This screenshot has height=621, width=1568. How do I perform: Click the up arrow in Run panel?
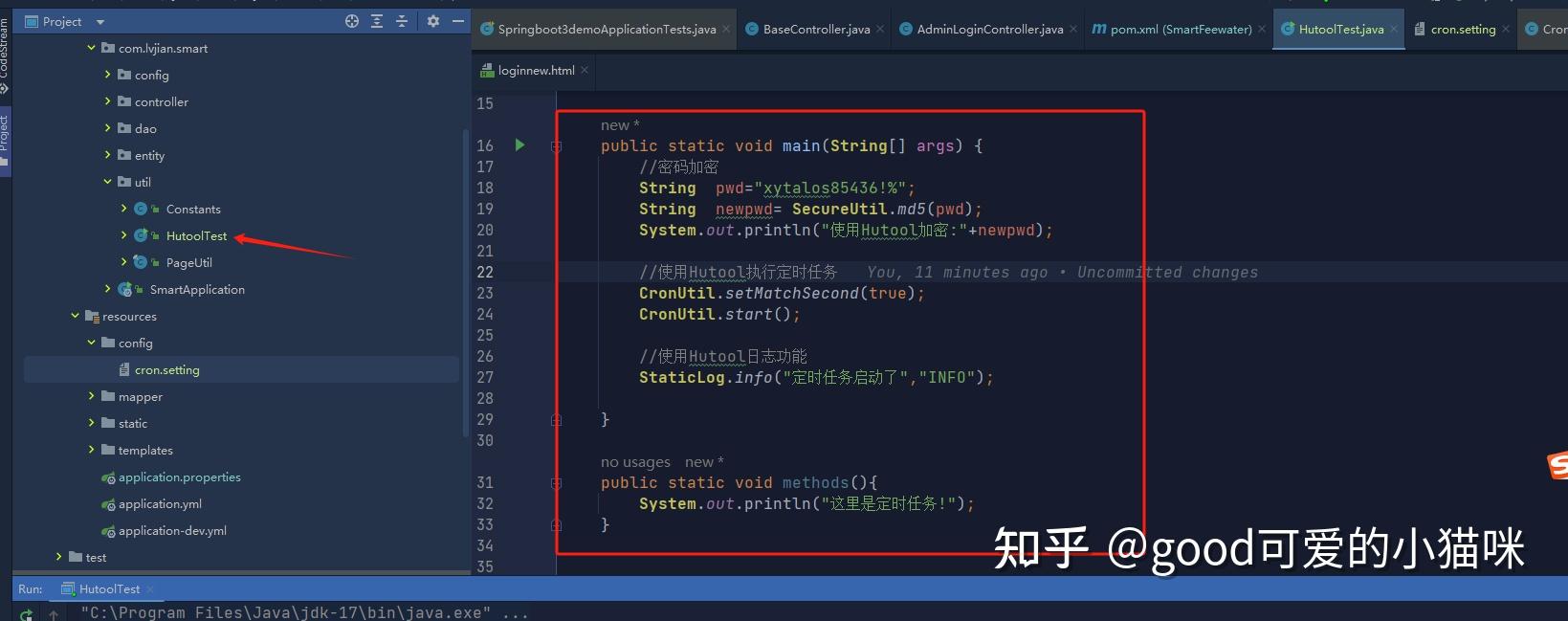pyautogui.click(x=55, y=614)
